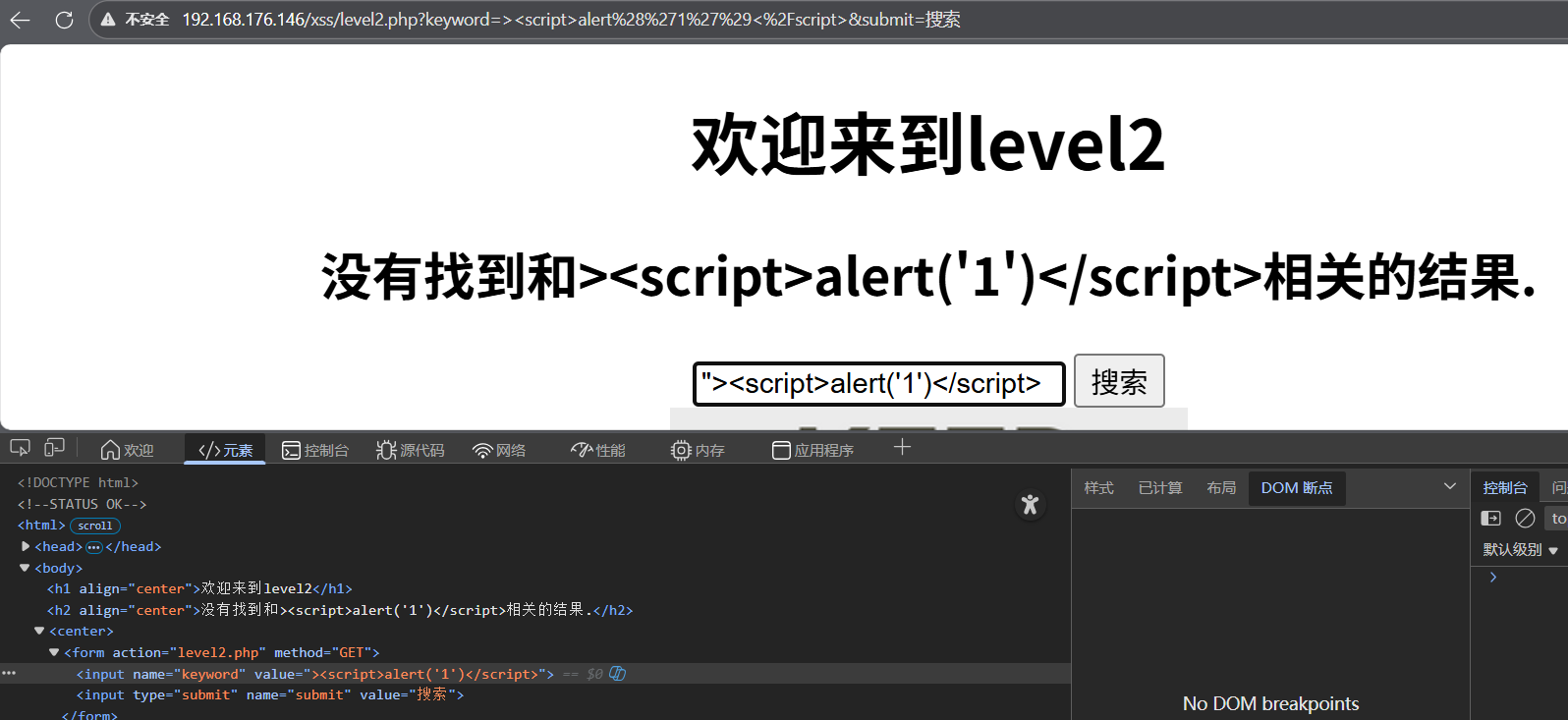
Task: Expand the head element triangle
Action: [26, 546]
